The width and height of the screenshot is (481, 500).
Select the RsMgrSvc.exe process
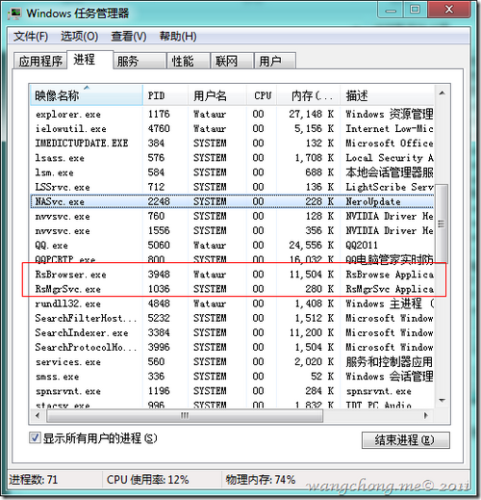(x=232, y=289)
